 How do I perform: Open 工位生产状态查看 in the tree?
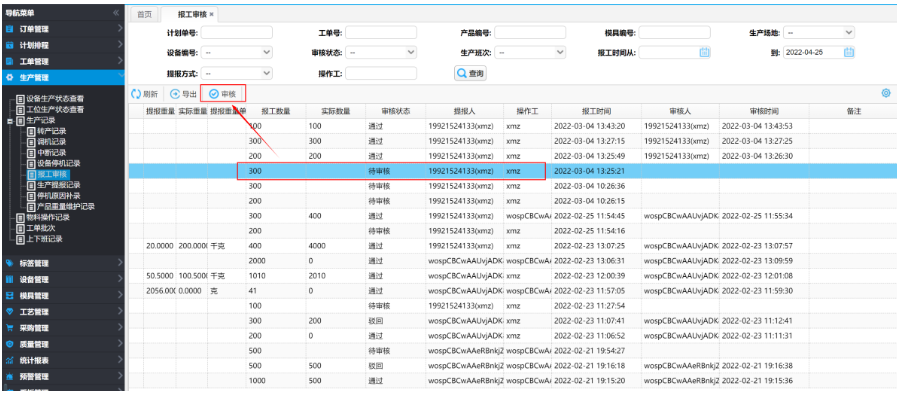[x=56, y=110]
